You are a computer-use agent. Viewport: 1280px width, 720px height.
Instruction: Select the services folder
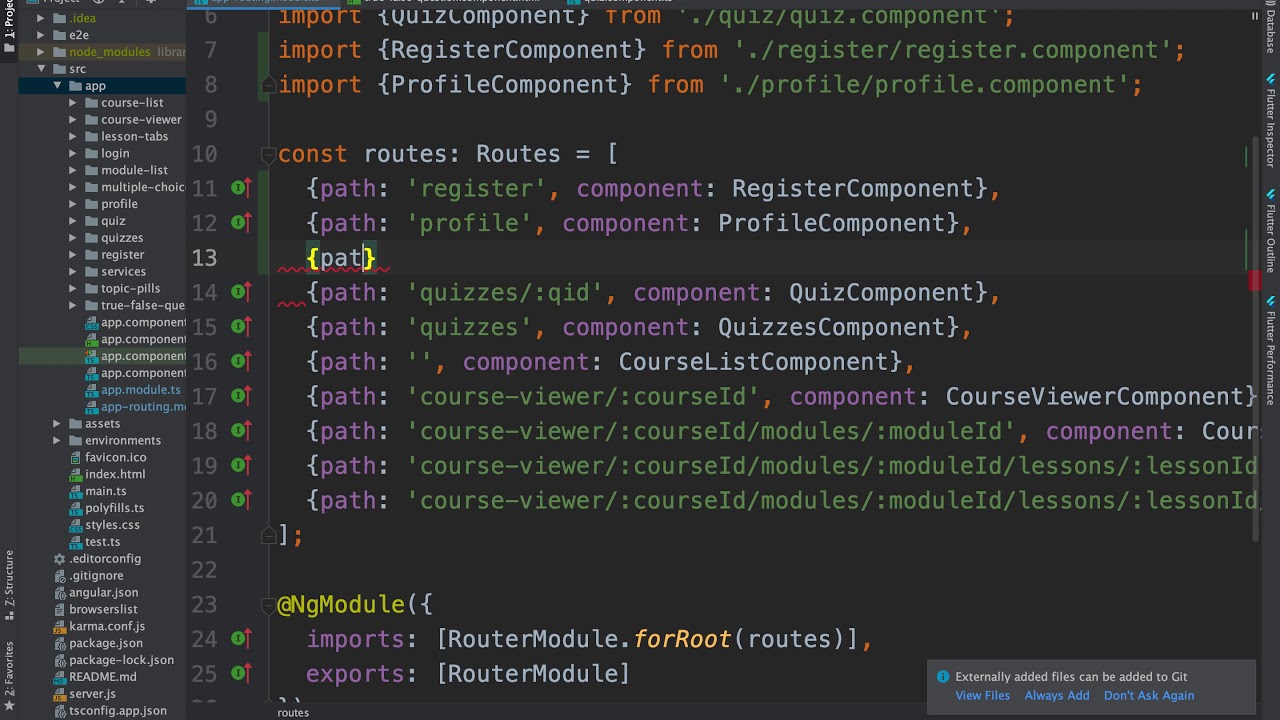[x=123, y=272]
